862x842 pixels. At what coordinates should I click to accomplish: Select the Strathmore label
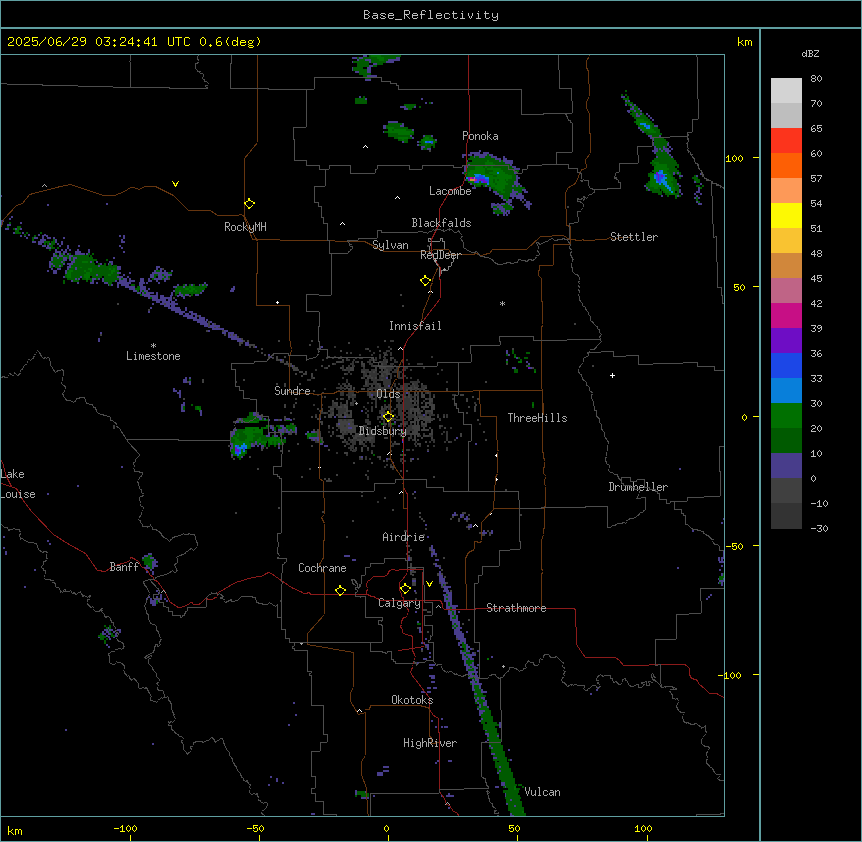click(x=516, y=608)
